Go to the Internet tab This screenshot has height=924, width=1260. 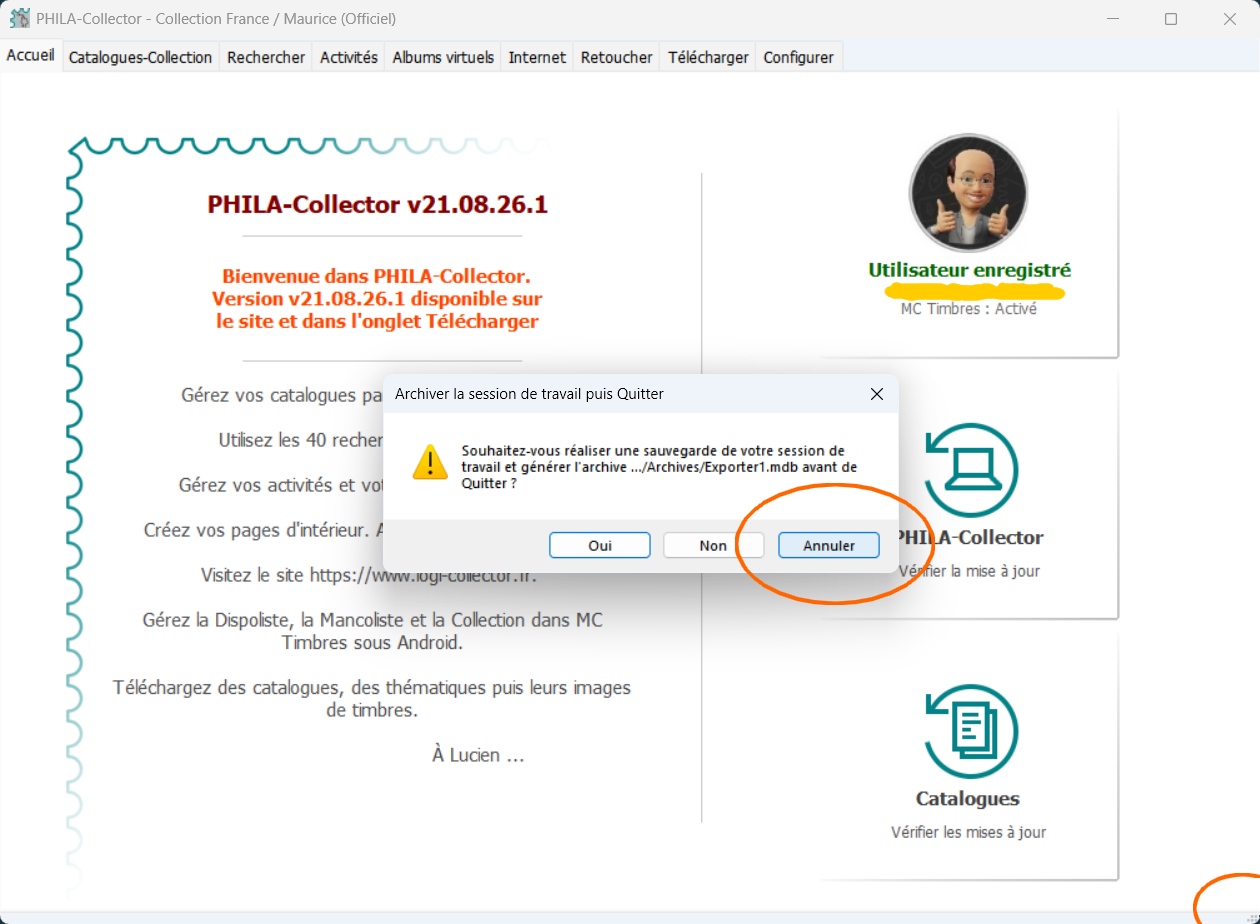[537, 57]
